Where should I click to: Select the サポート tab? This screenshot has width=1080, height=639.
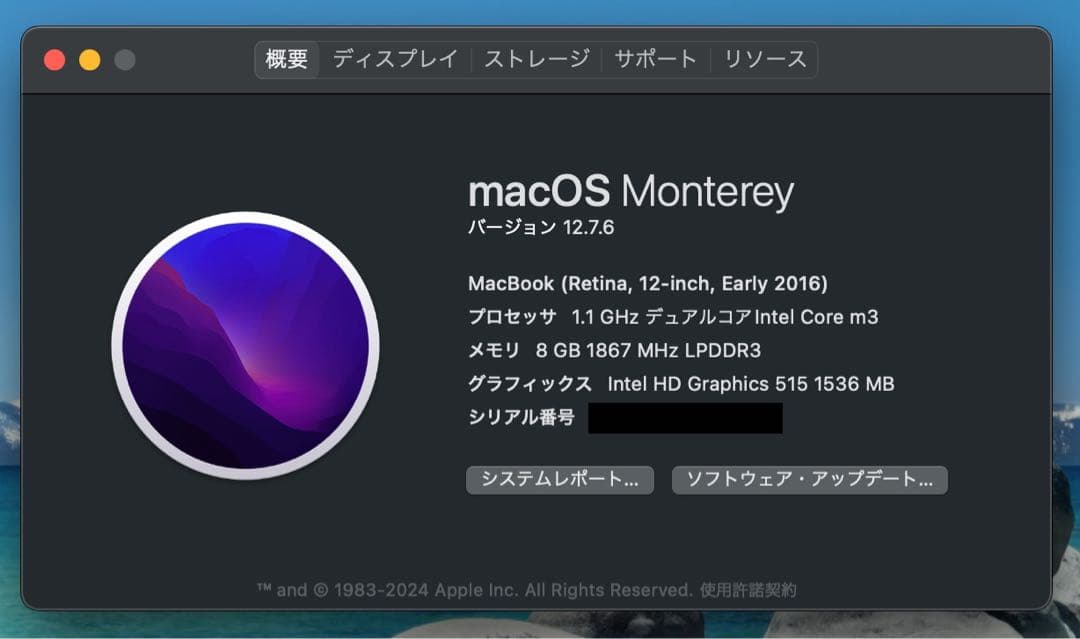(655, 59)
